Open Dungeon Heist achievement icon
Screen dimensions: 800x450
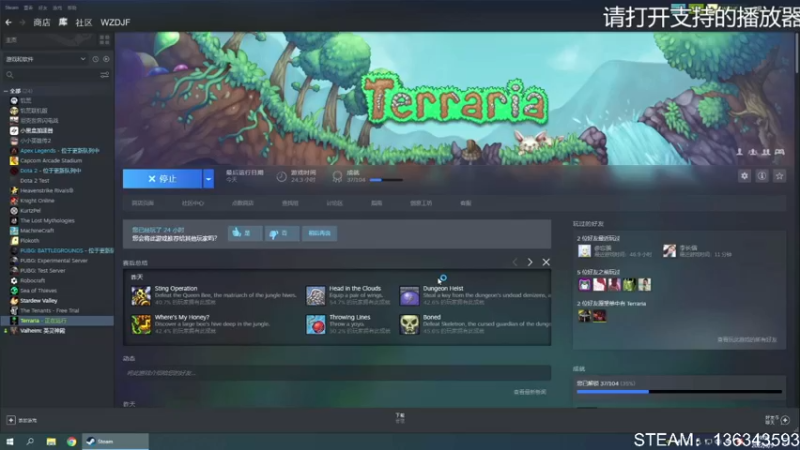pyautogui.click(x=409, y=296)
